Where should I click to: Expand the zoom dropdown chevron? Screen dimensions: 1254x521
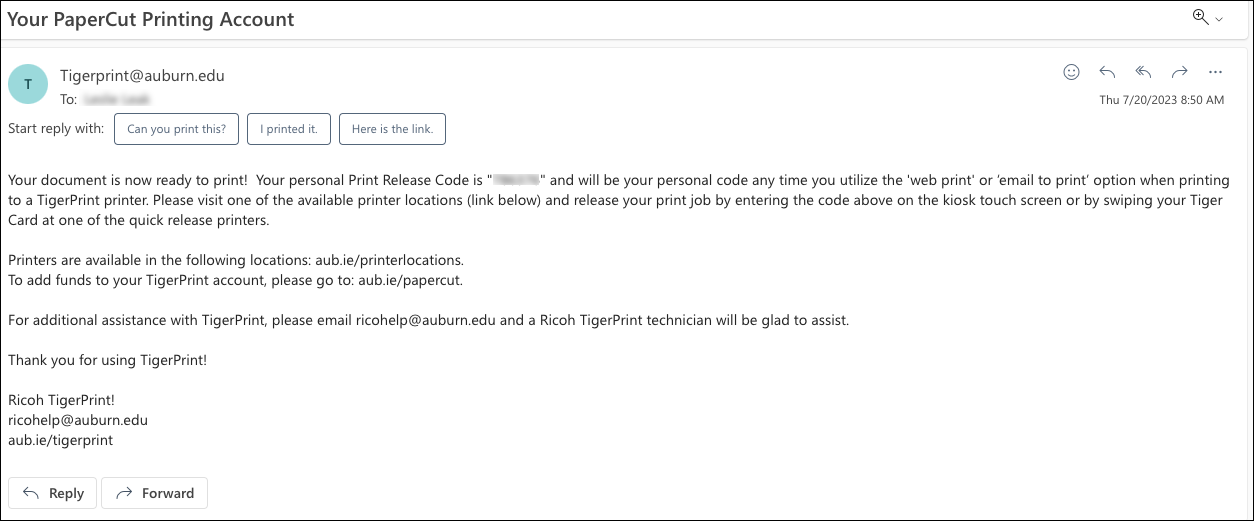[x=1219, y=19]
